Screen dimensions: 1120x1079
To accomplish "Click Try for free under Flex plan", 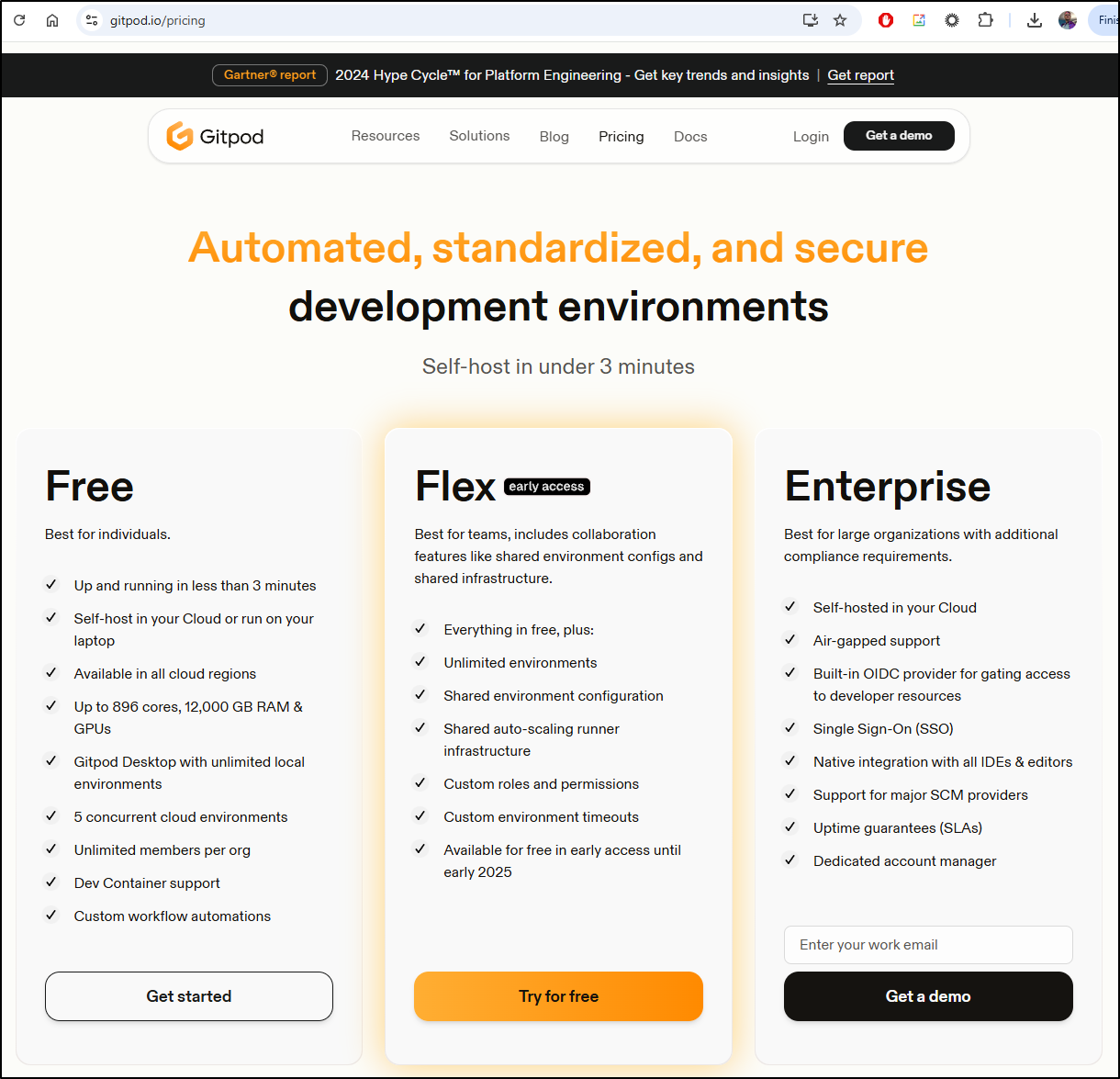I will [558, 996].
